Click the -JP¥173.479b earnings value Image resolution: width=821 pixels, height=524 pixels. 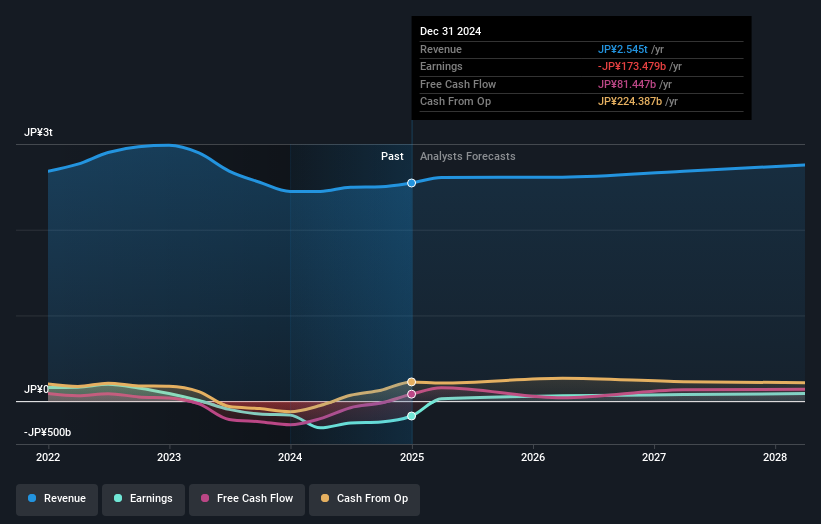pyautogui.click(x=632, y=66)
